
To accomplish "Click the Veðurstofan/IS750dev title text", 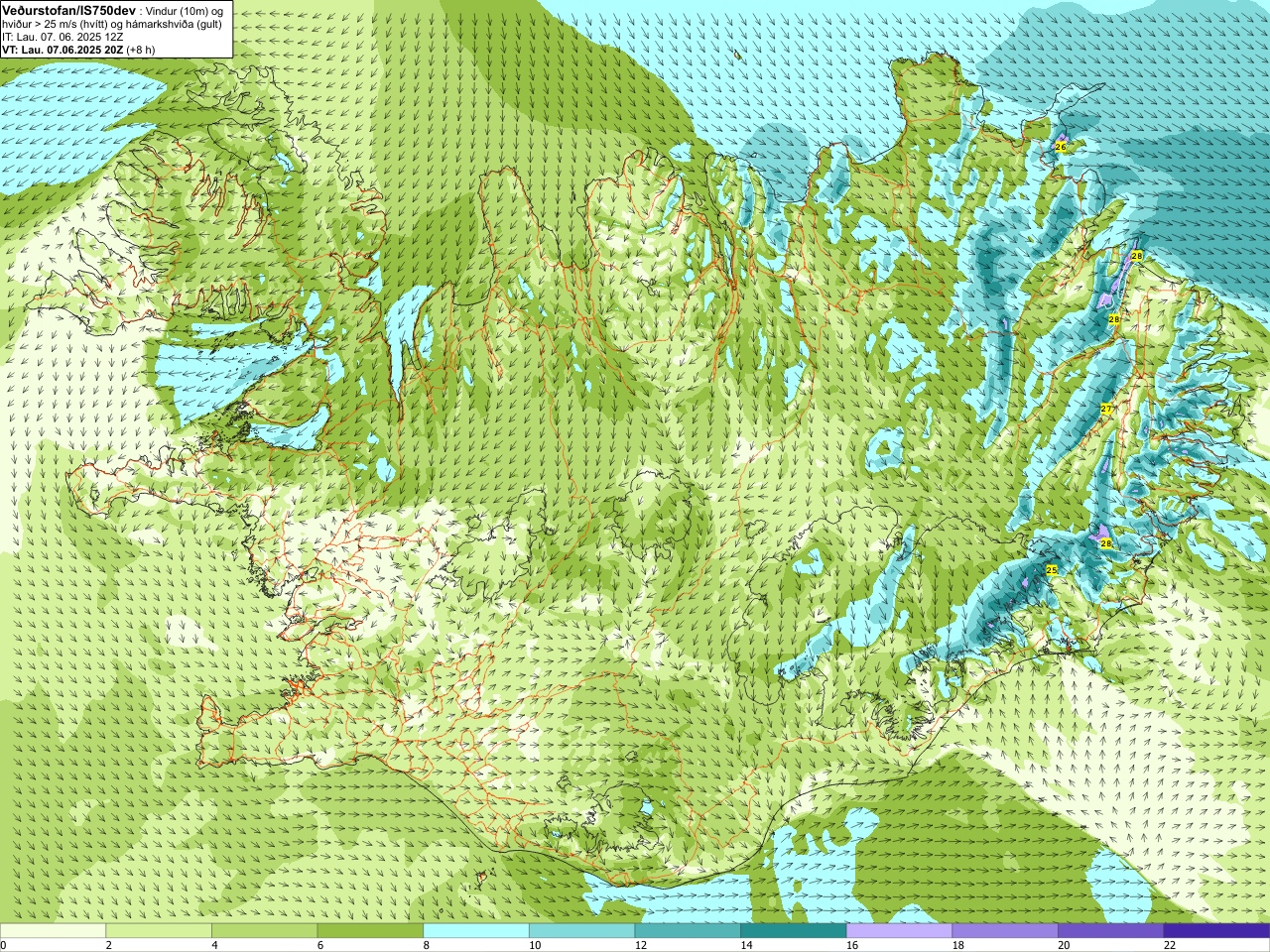I will (68, 9).
